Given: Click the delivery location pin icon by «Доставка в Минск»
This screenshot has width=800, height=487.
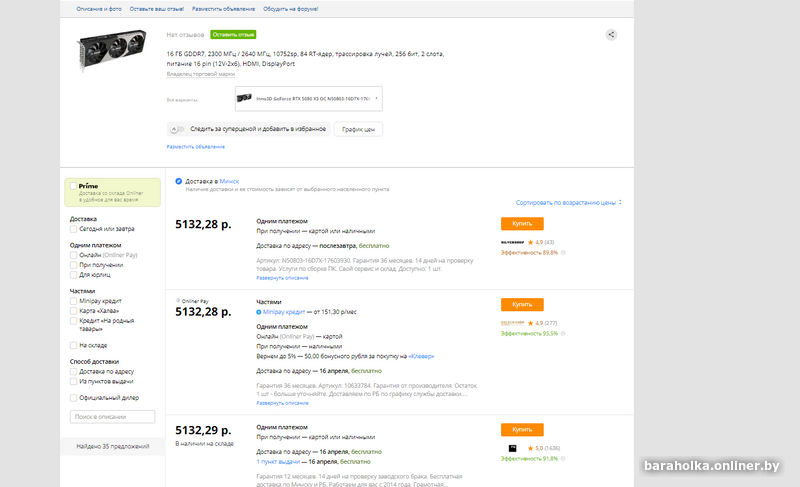Looking at the screenshot, I should click(178, 181).
